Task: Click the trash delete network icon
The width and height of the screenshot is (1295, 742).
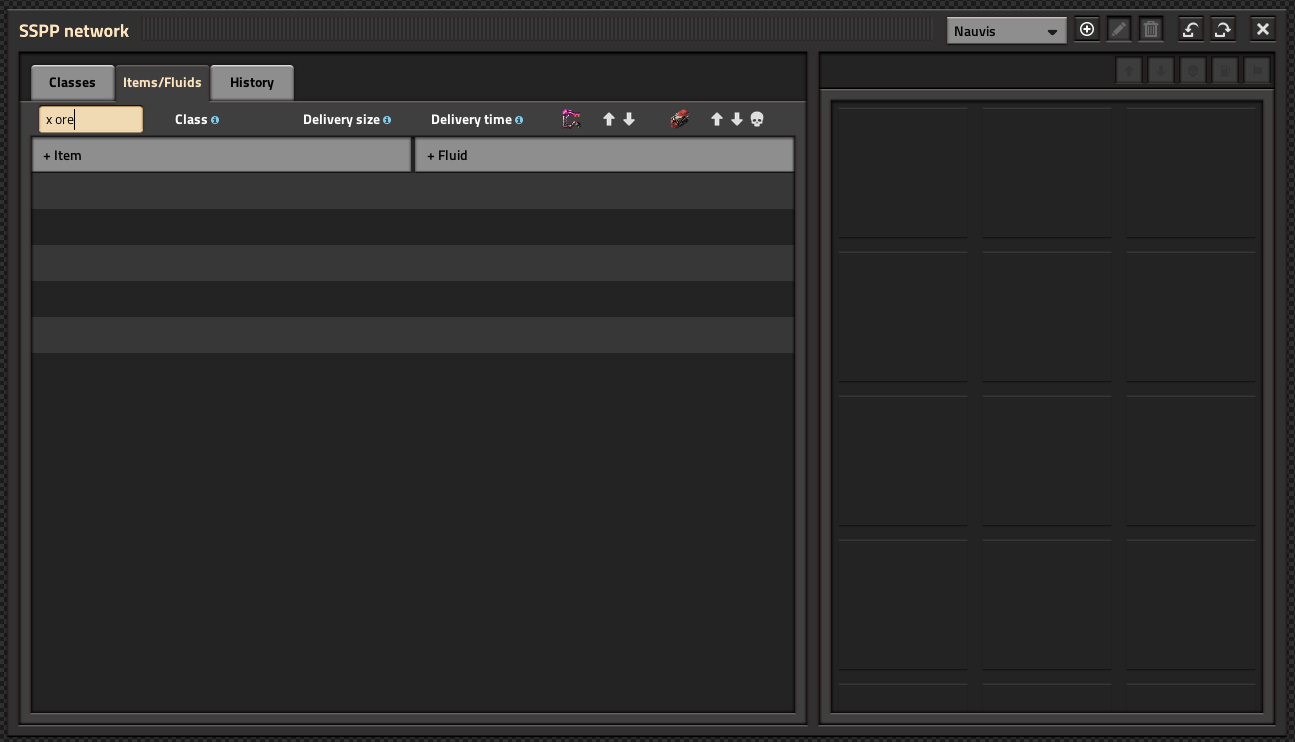Action: coord(1151,30)
